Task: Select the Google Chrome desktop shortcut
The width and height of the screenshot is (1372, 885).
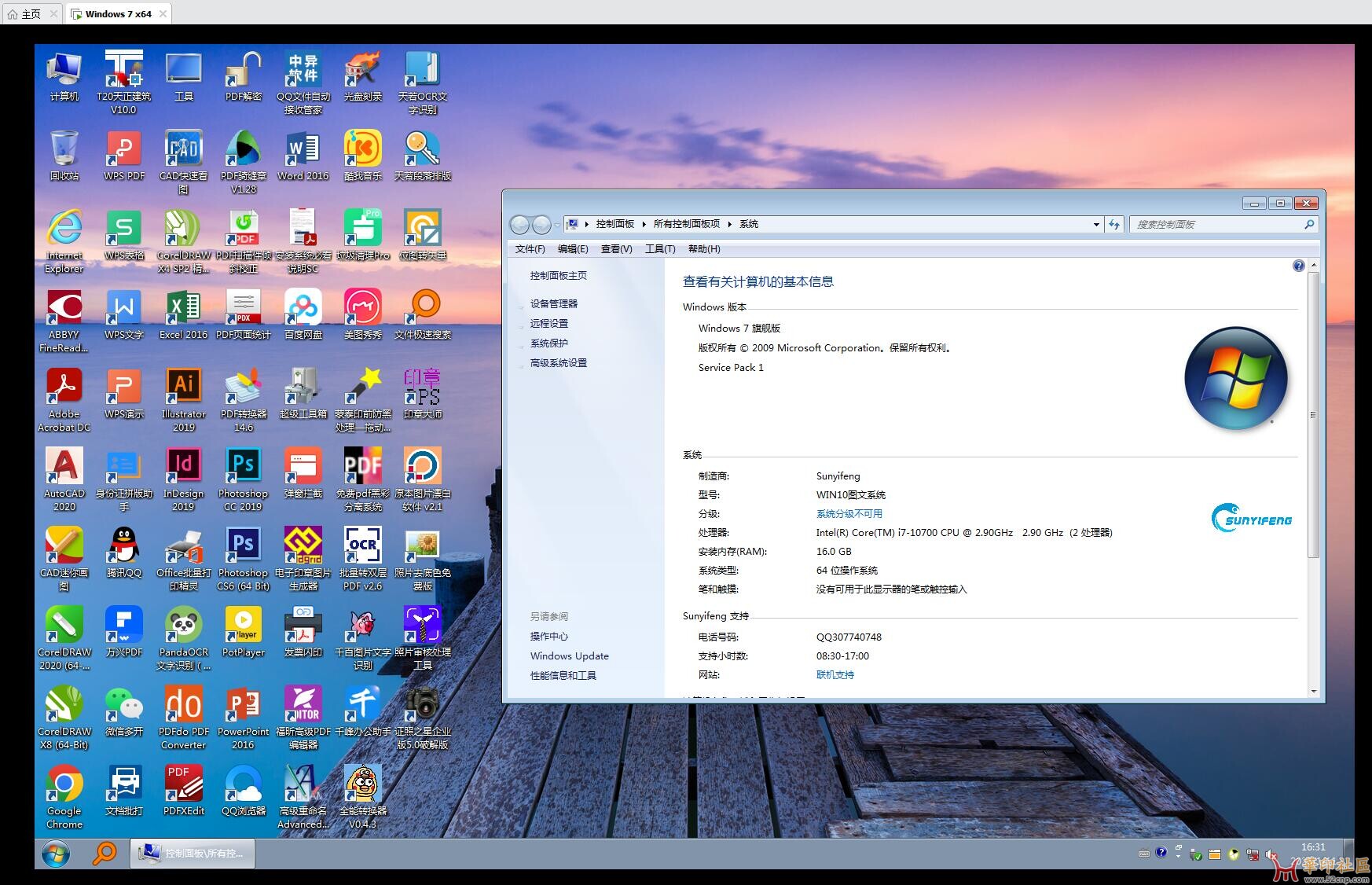Action: [64, 785]
